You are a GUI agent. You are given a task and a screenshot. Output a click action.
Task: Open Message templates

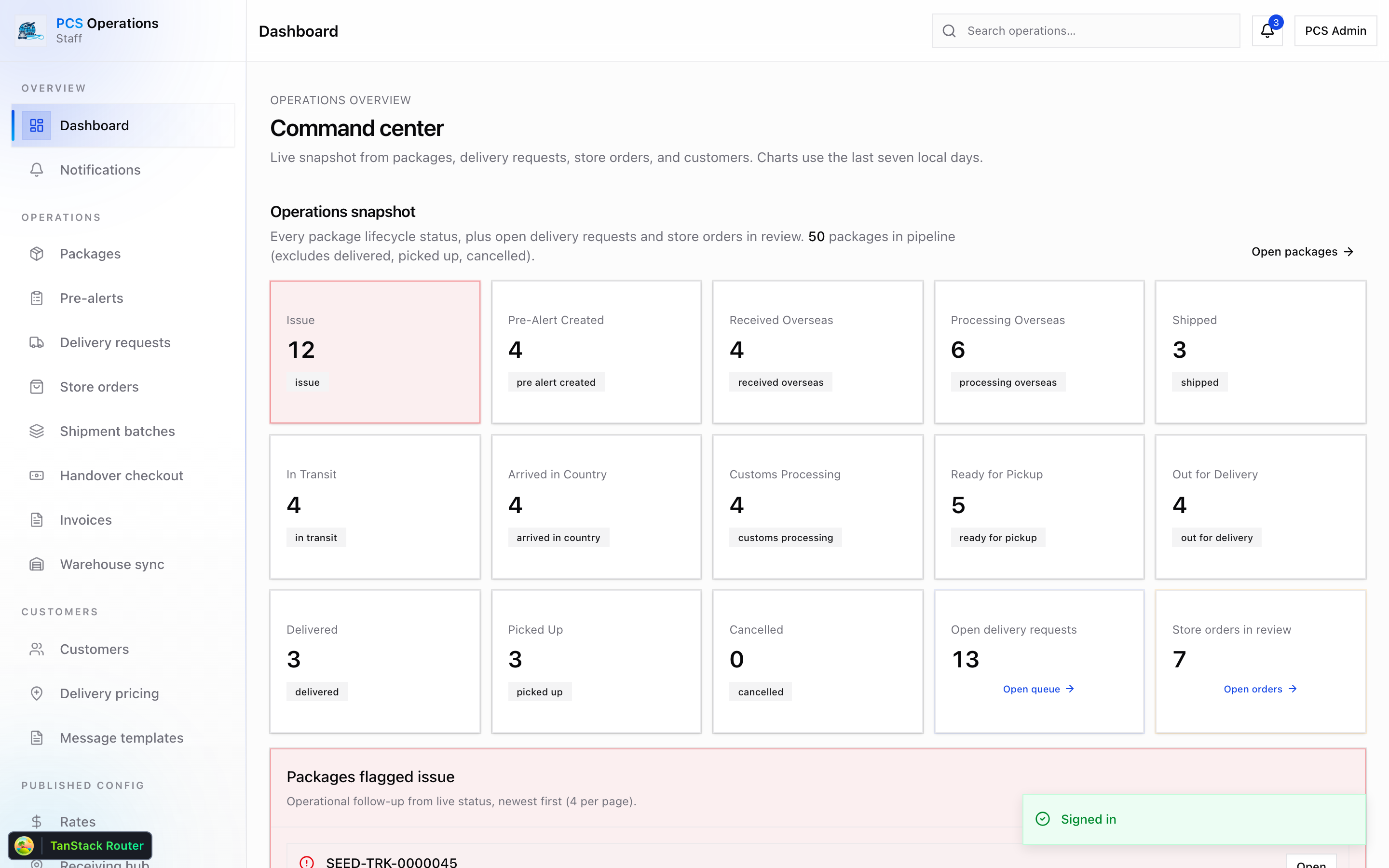(x=123, y=738)
